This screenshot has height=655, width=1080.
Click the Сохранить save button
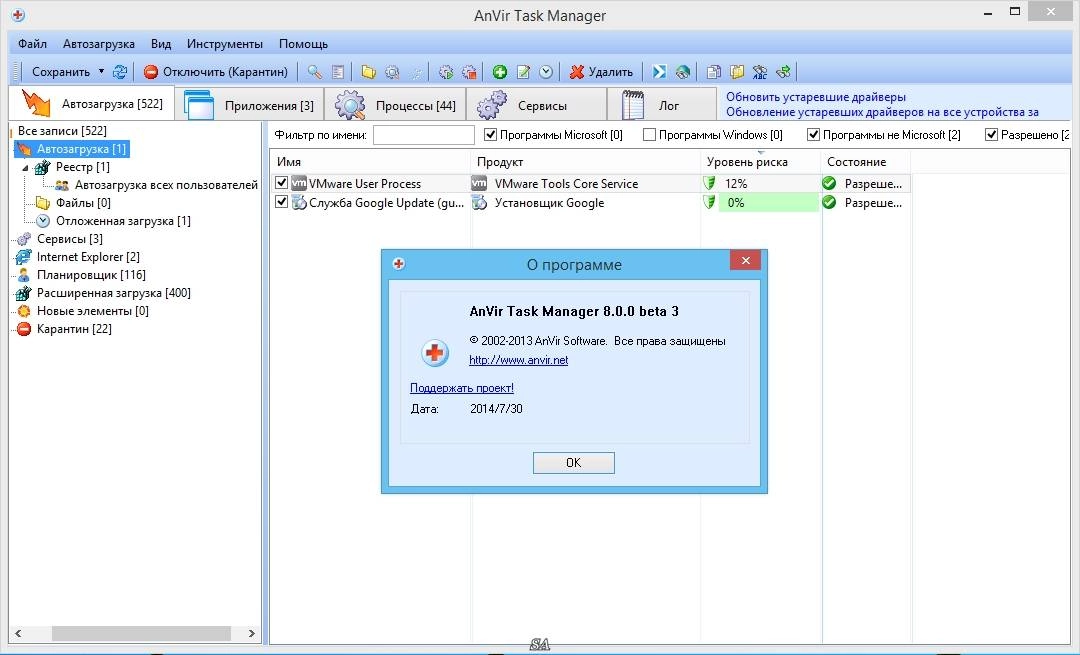[x=61, y=72]
